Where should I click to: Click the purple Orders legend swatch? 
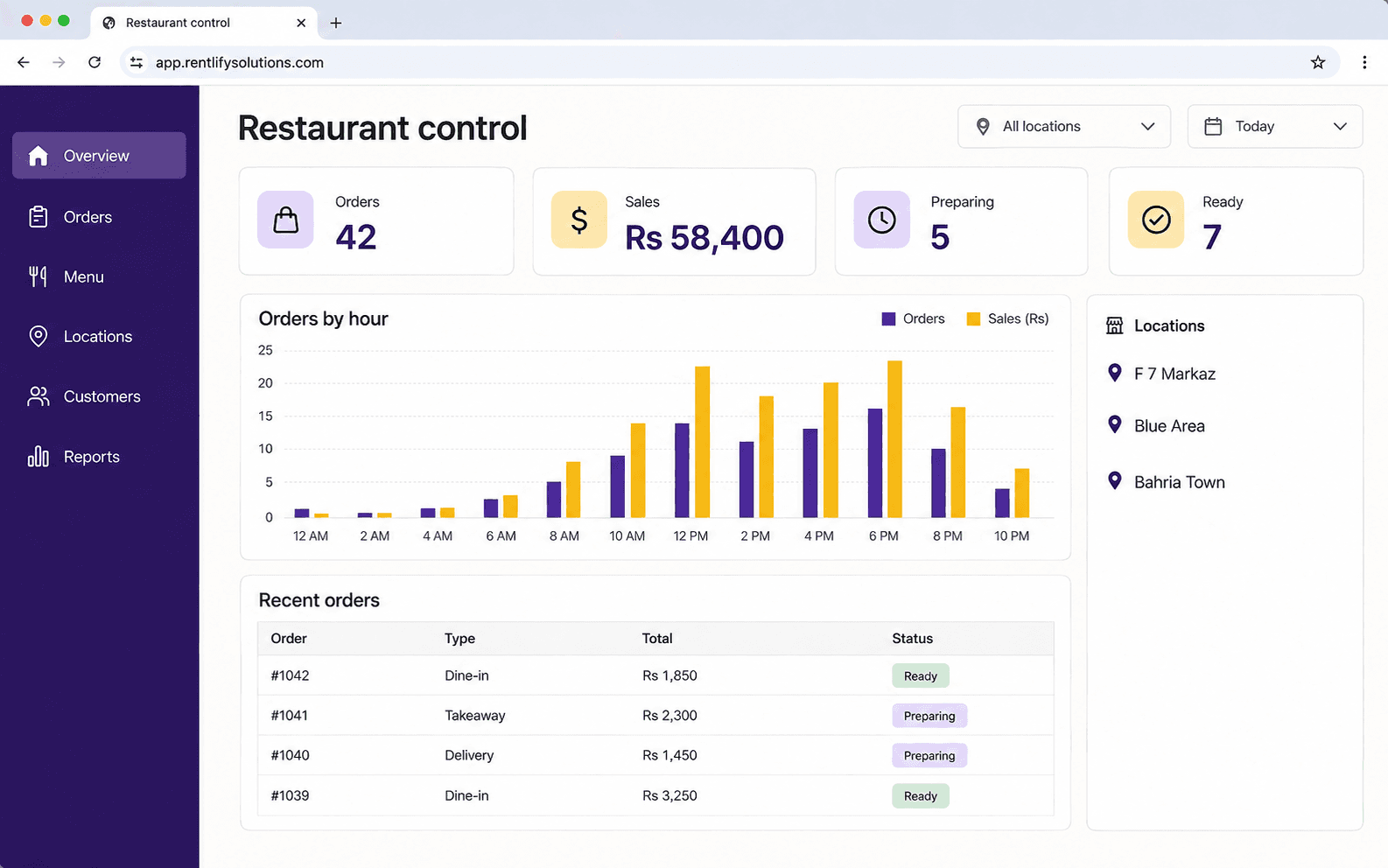[888, 319]
